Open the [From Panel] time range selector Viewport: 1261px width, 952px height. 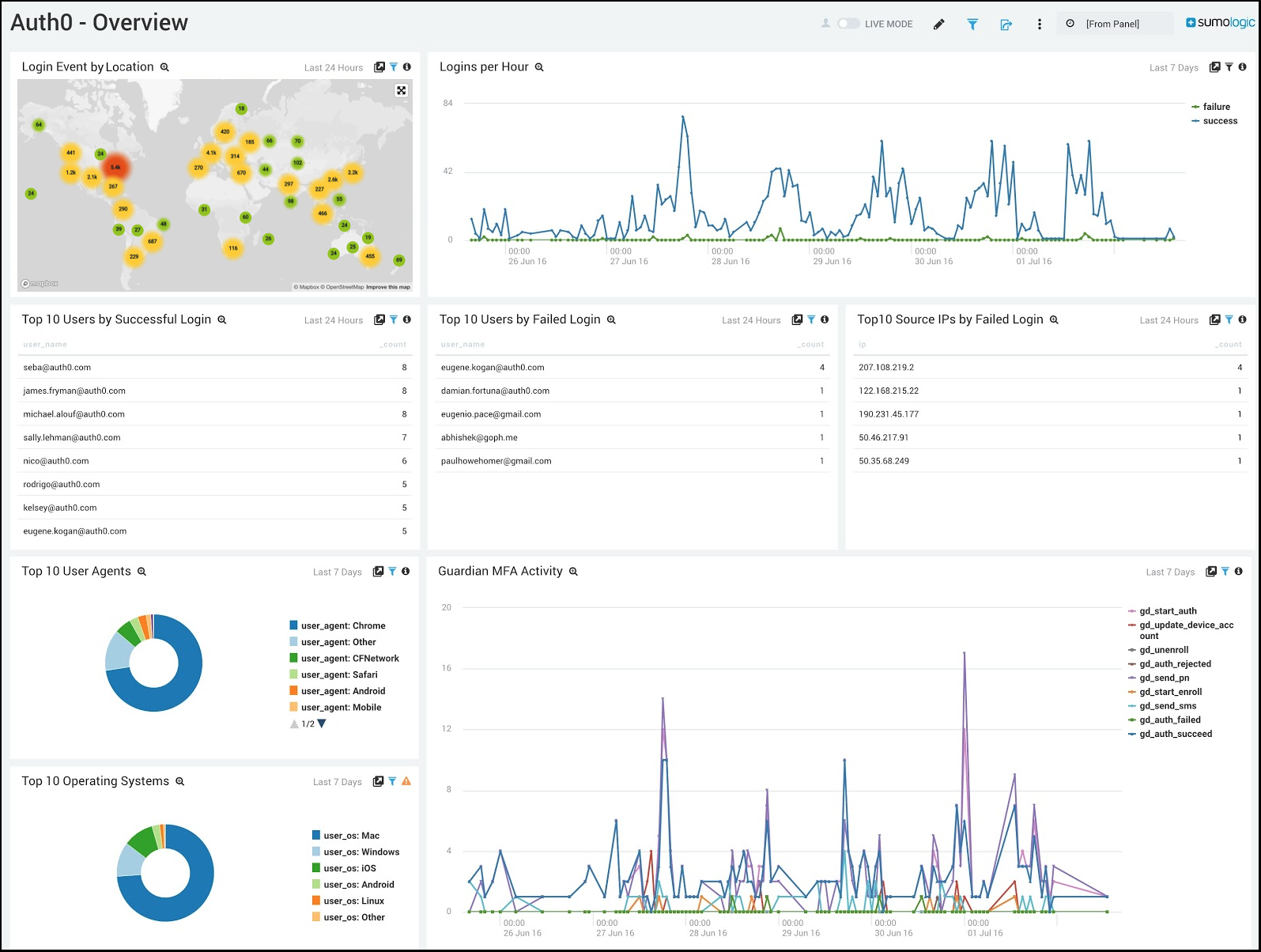pyautogui.click(x=1115, y=24)
